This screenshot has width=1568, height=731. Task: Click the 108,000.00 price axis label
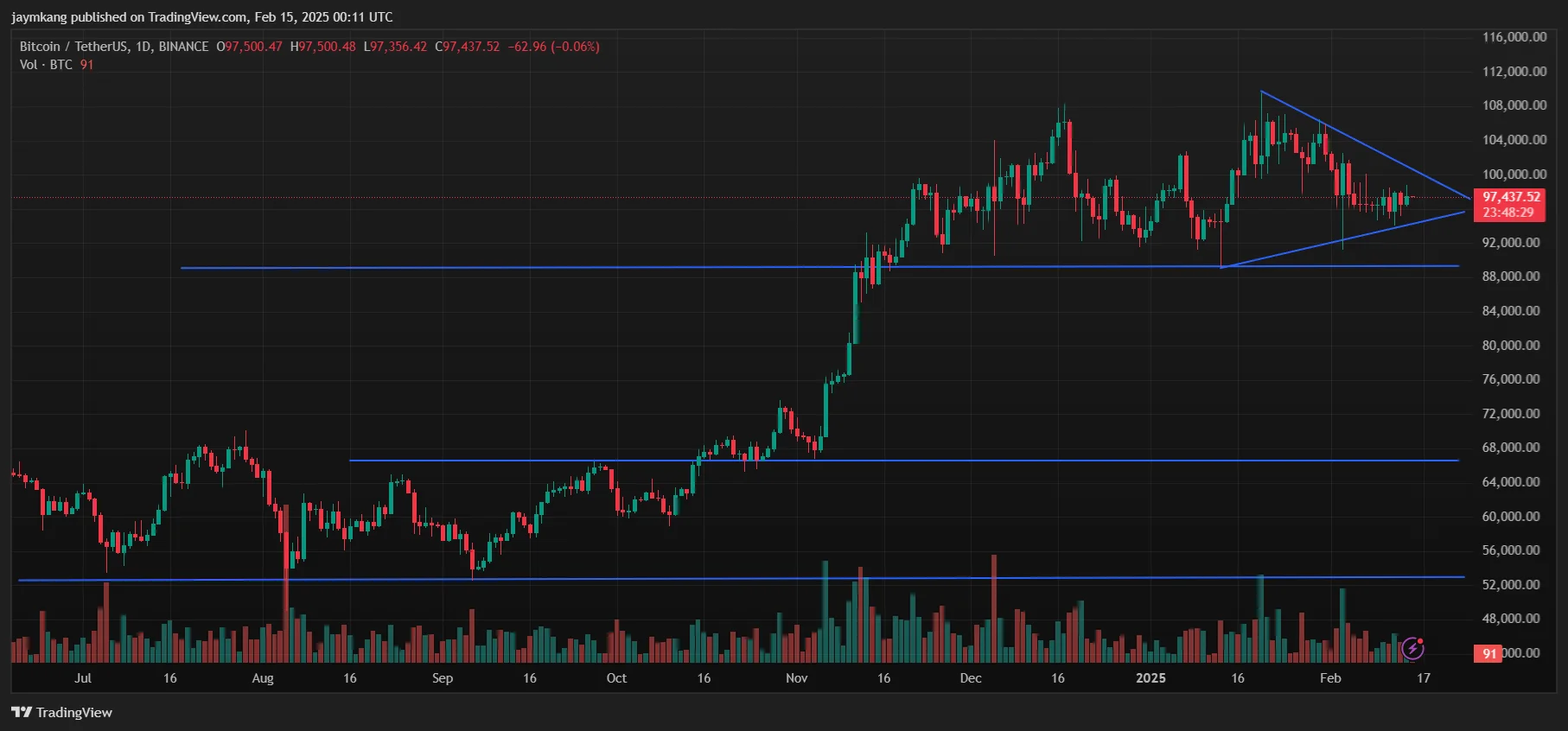[x=1514, y=105]
